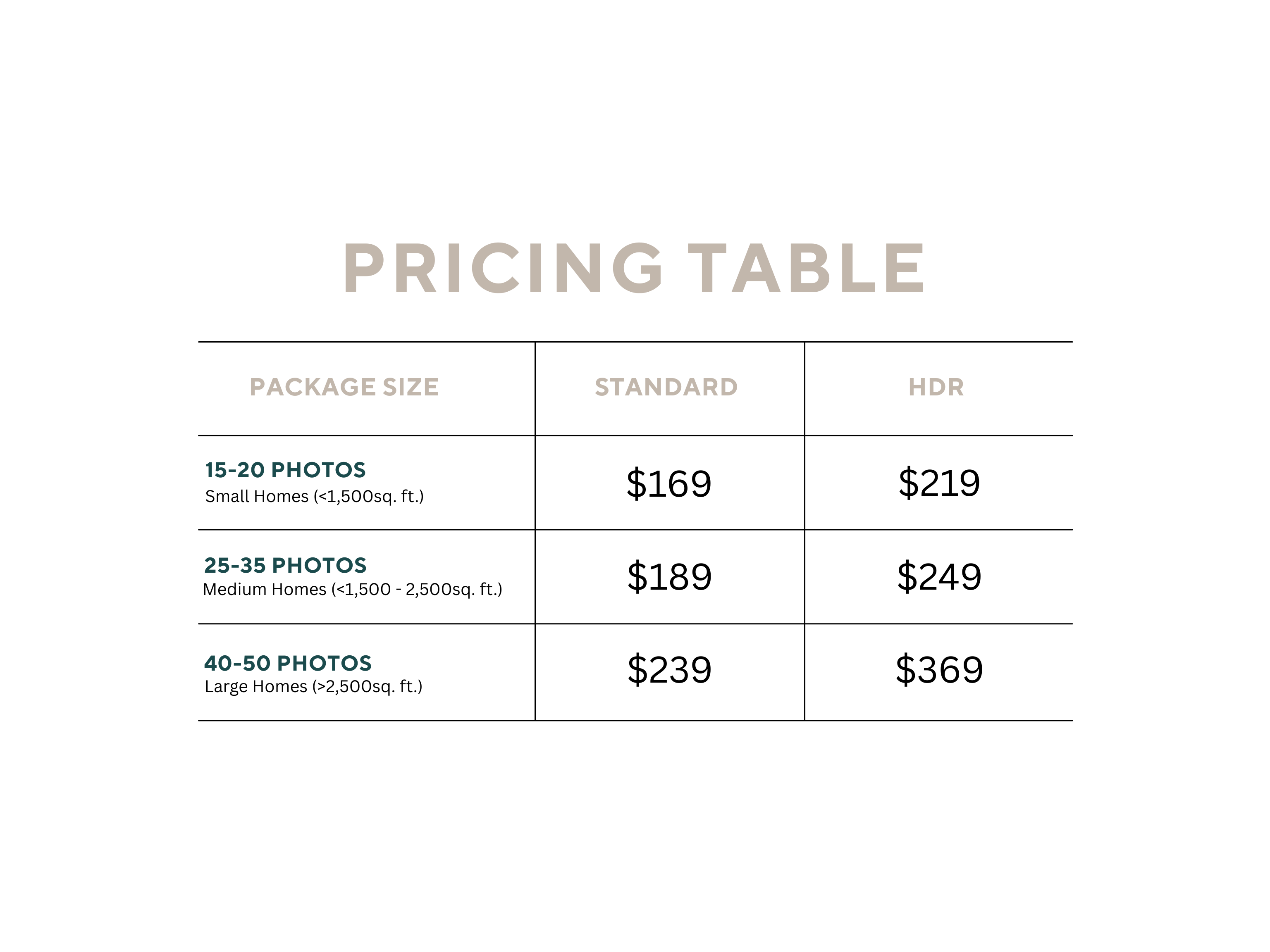
Task: Select the $219 HDR price
Action: (939, 483)
